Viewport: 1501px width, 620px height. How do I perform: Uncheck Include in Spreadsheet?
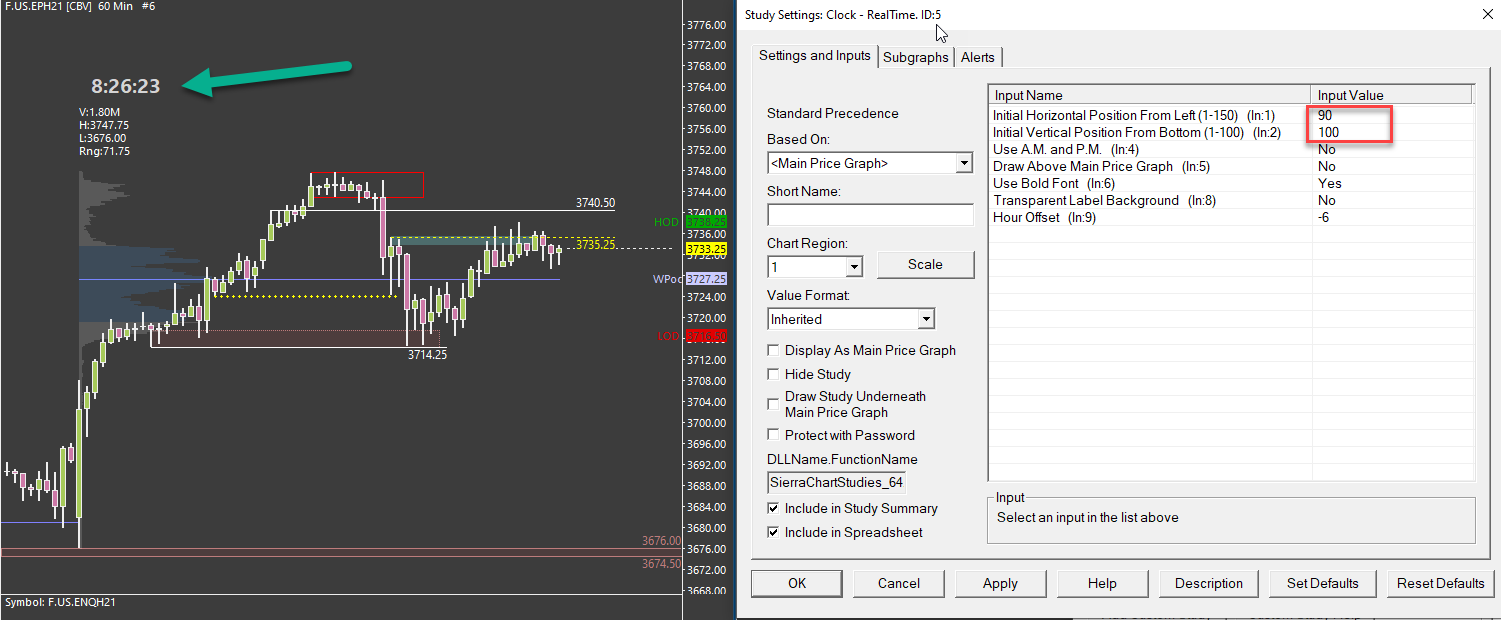pos(774,533)
